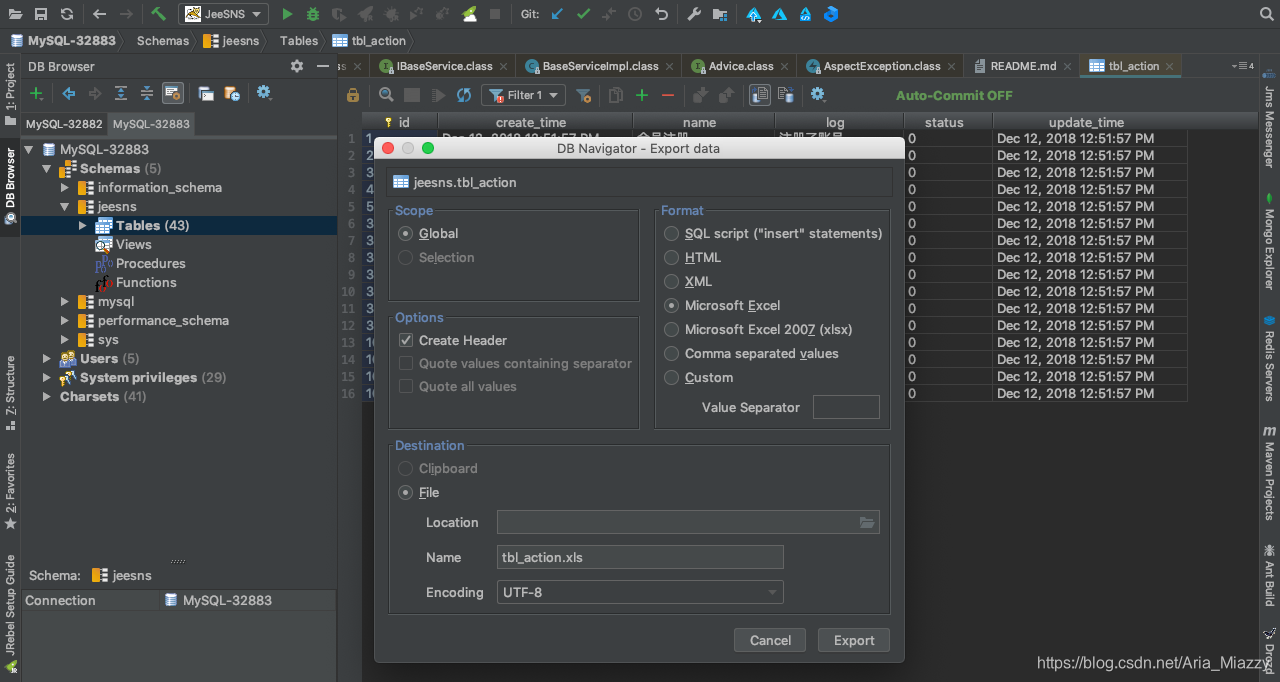Click the Build project hammer icon
This screenshot has width=1280, height=682.
coord(158,14)
